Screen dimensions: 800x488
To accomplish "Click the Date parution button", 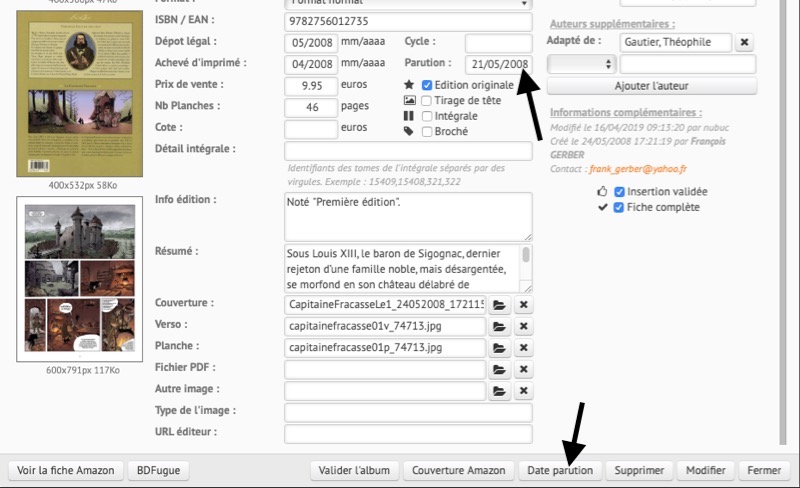I will pos(561,470).
